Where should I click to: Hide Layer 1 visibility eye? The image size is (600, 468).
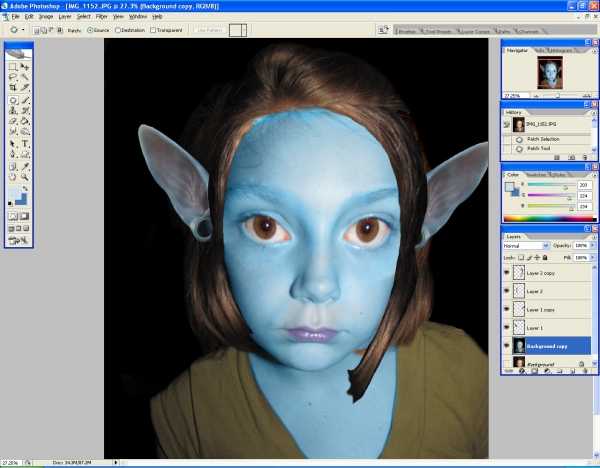507,328
